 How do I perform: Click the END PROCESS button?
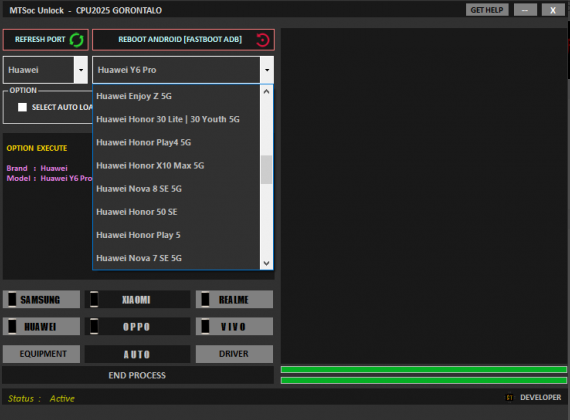pyautogui.click(x=138, y=375)
